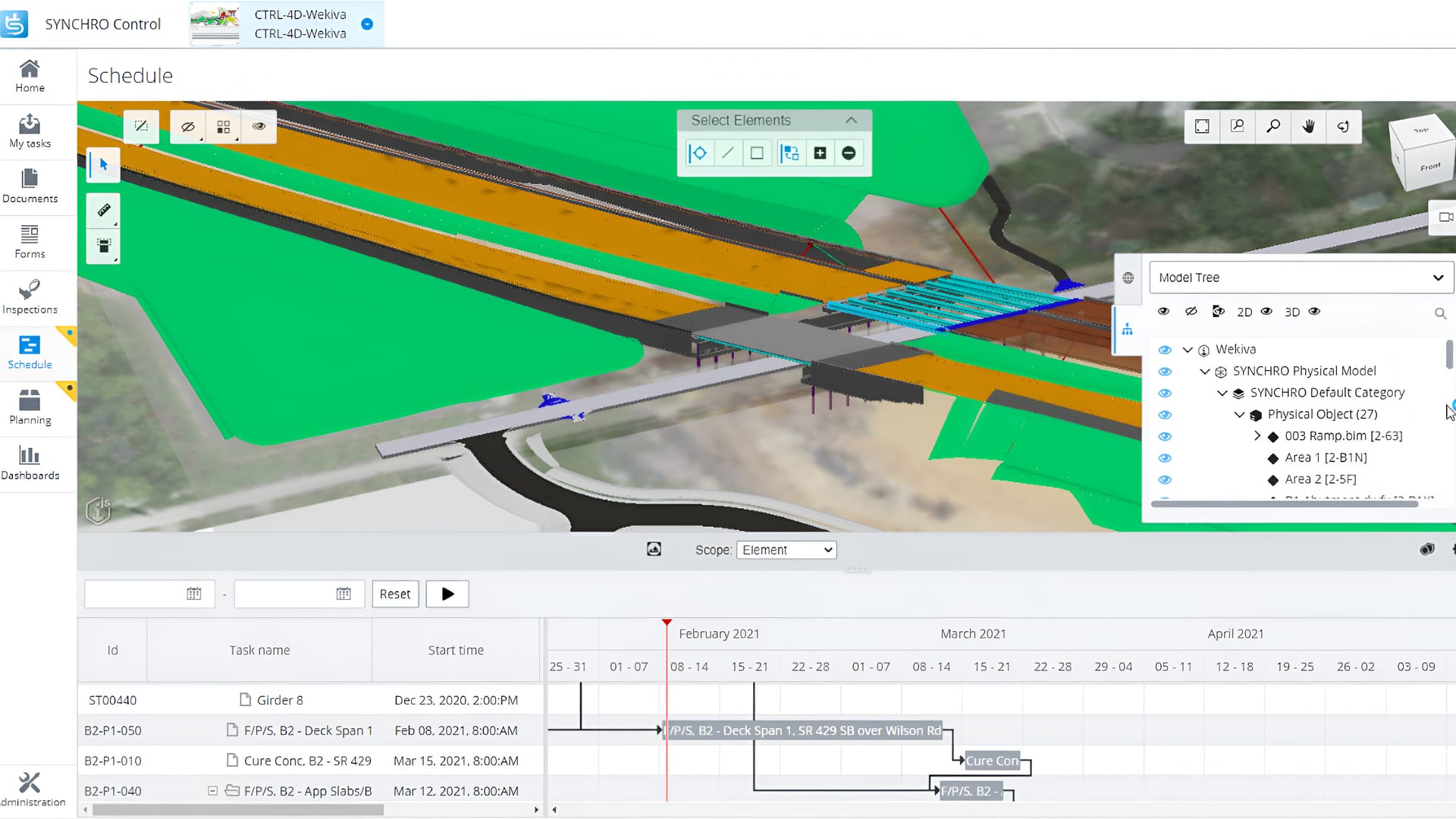Open the Home page in sidebar
The image size is (1456, 819).
pos(30,76)
